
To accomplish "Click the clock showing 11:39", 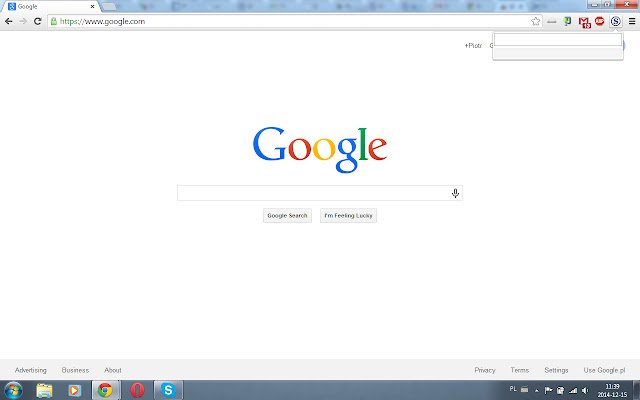I will 612,390.
